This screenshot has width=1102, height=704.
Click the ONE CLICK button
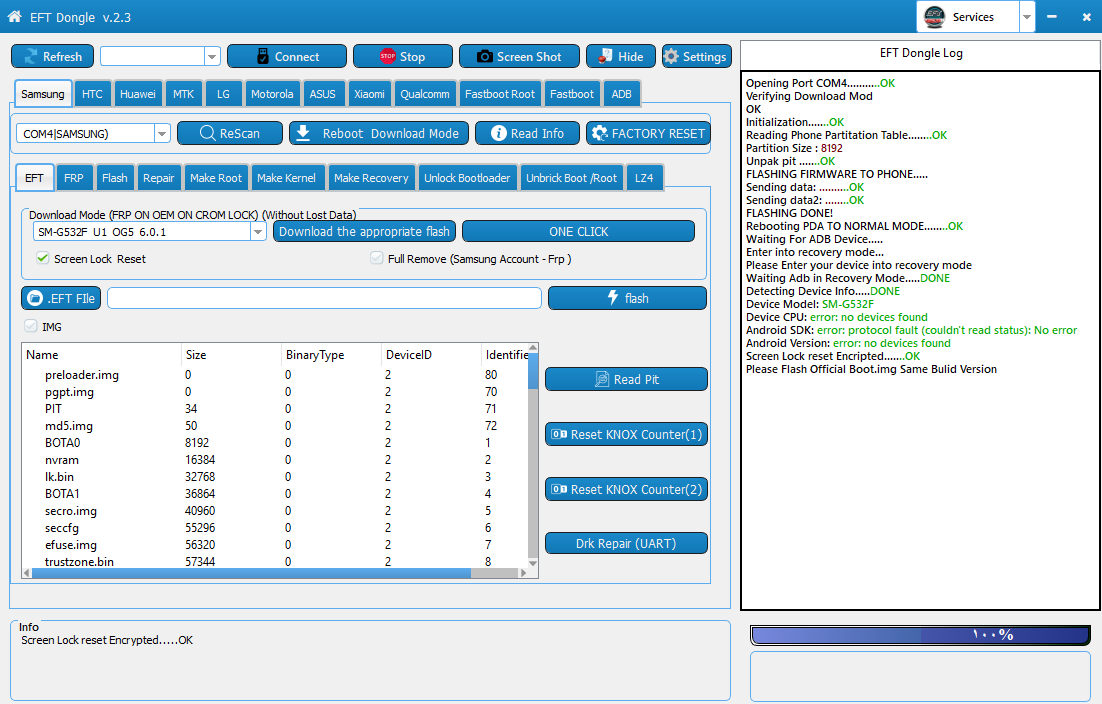coord(578,231)
